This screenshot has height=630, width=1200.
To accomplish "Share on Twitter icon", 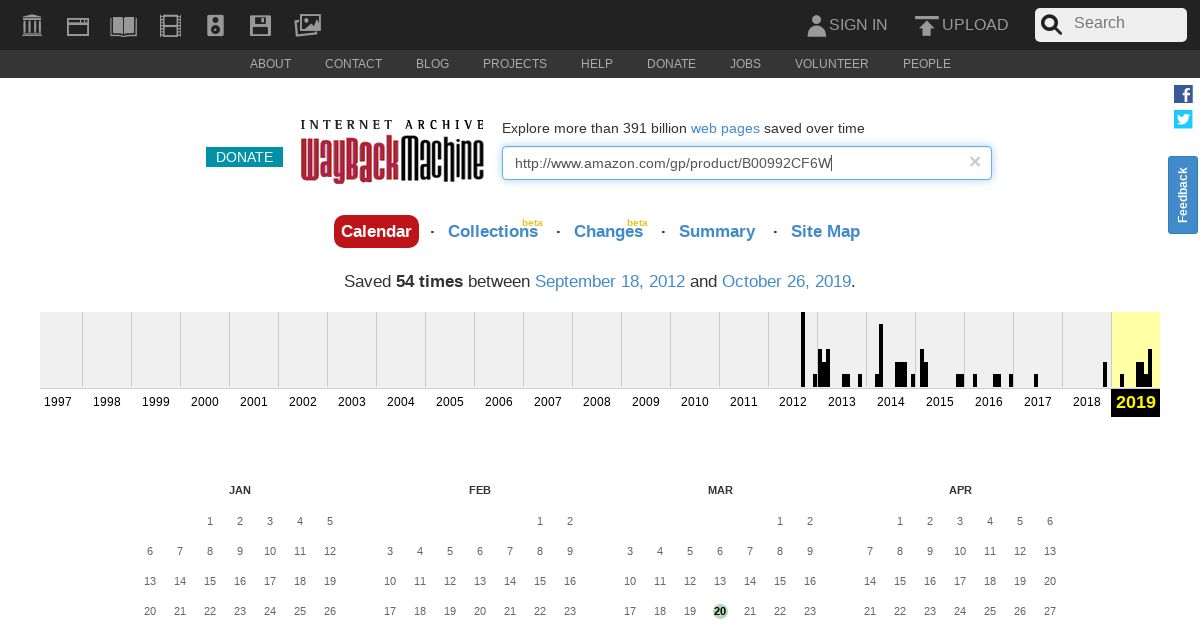I will tap(1183, 119).
